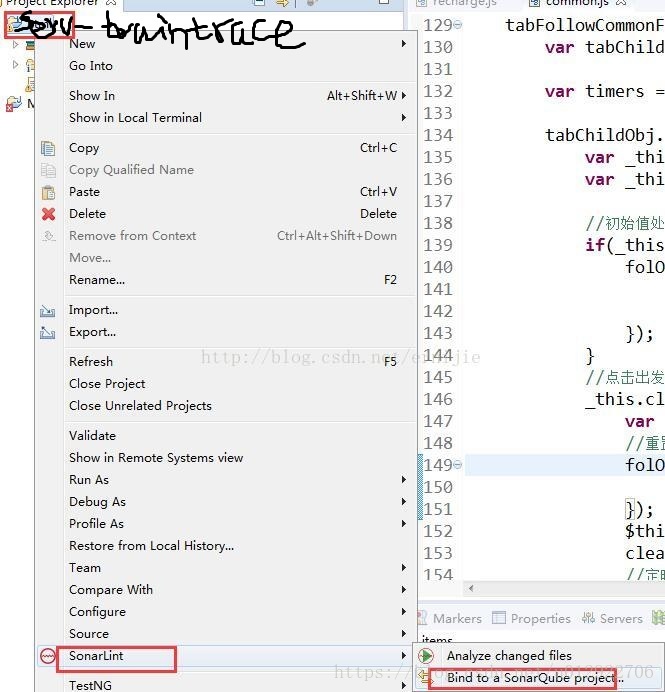Click the Paste clipboard icon

(48, 192)
